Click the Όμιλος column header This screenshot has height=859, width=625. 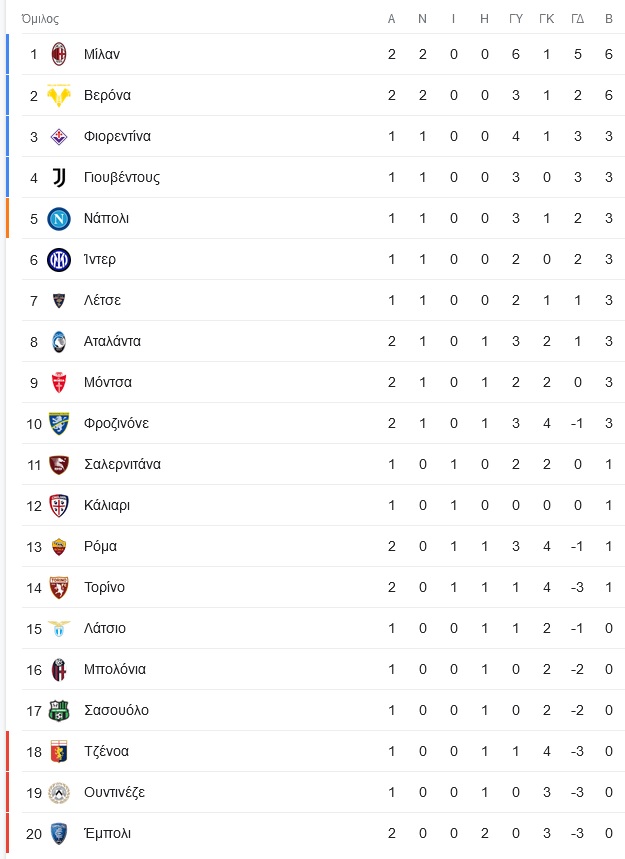(40, 19)
